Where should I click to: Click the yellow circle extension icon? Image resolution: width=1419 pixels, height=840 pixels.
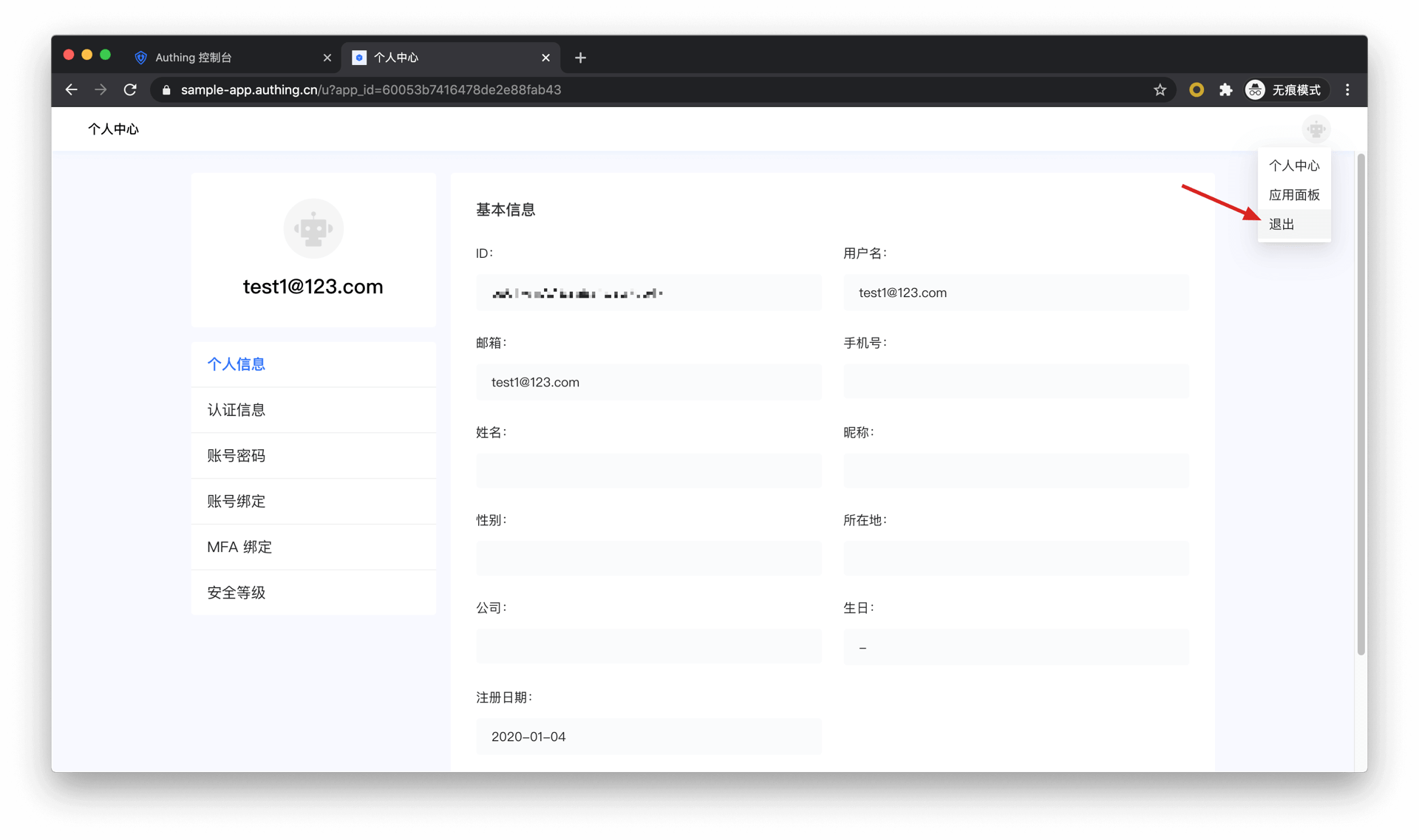tap(1196, 89)
